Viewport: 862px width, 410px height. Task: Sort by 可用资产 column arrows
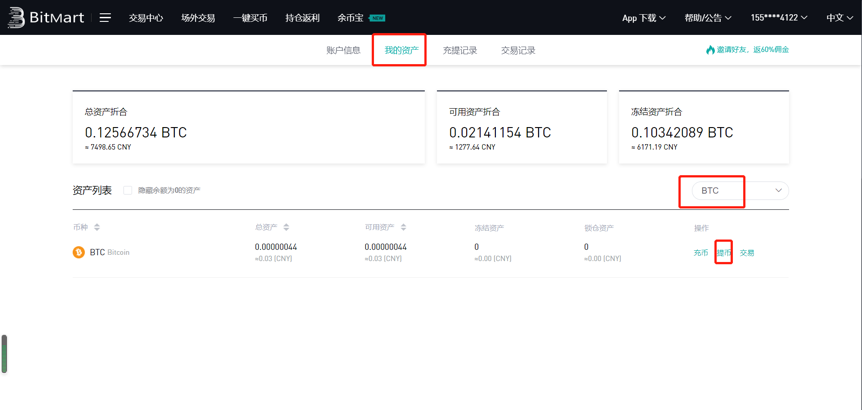(403, 228)
